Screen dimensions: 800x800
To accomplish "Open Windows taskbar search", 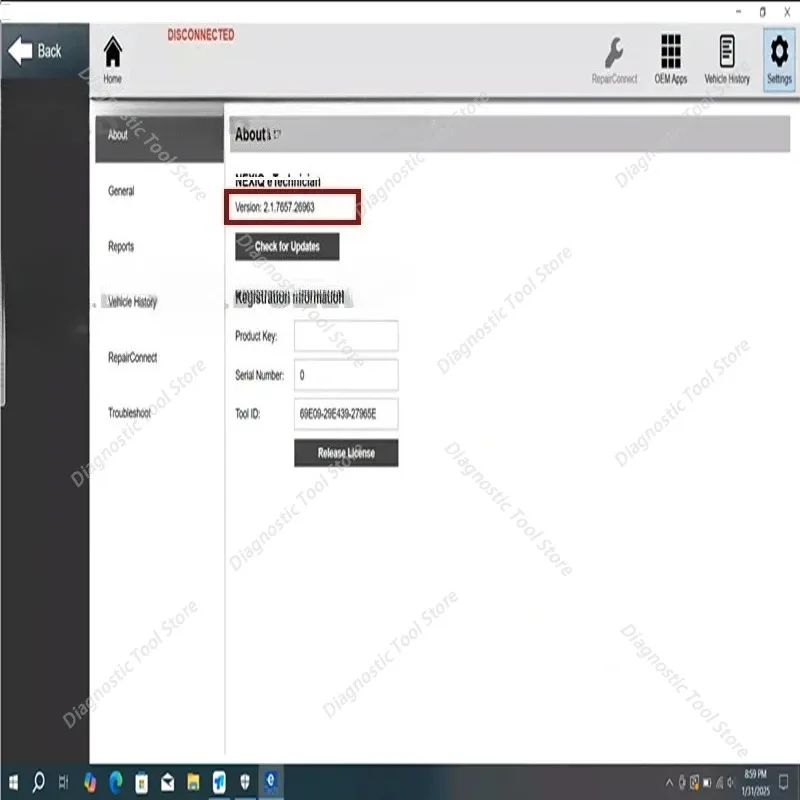I will [x=38, y=782].
